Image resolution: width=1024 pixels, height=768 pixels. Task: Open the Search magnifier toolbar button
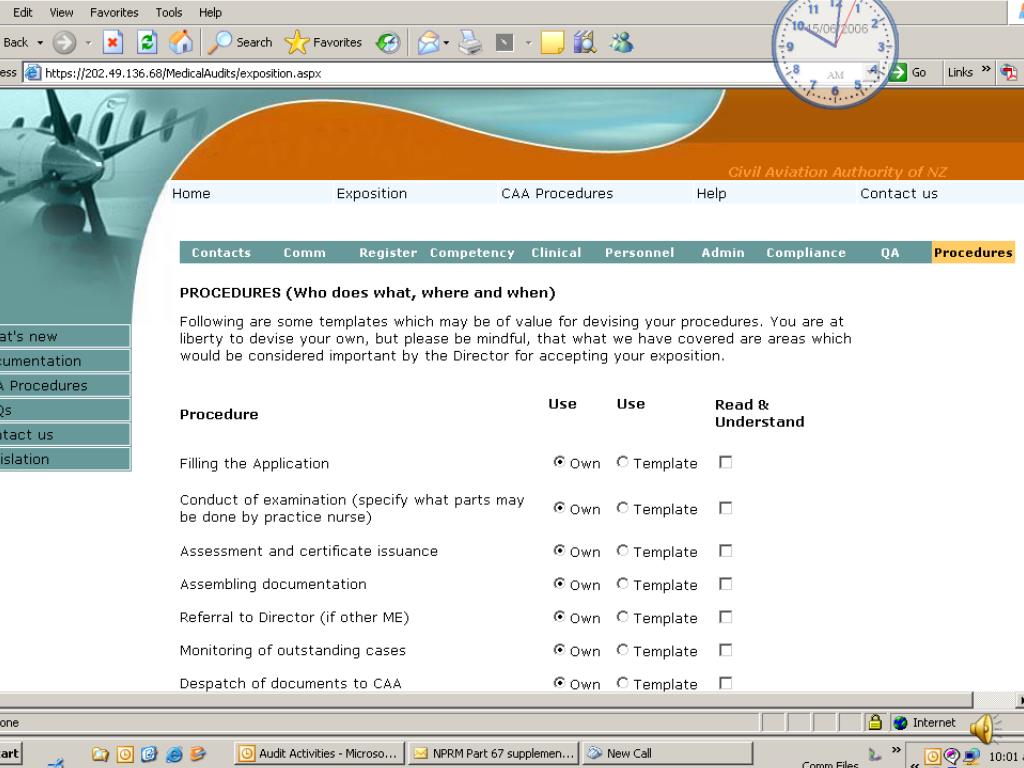pos(240,42)
